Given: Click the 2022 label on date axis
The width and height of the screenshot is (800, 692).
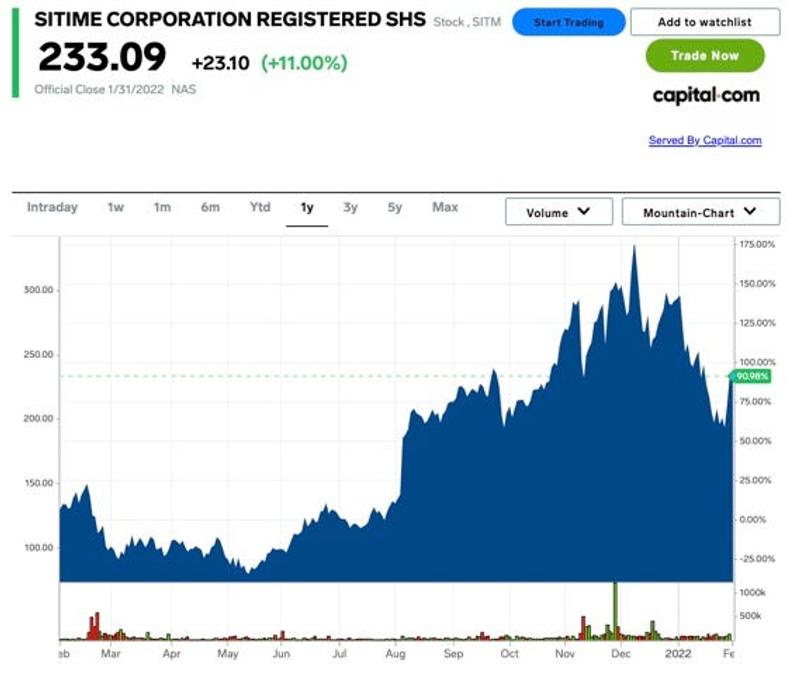Looking at the screenshot, I should [678, 654].
